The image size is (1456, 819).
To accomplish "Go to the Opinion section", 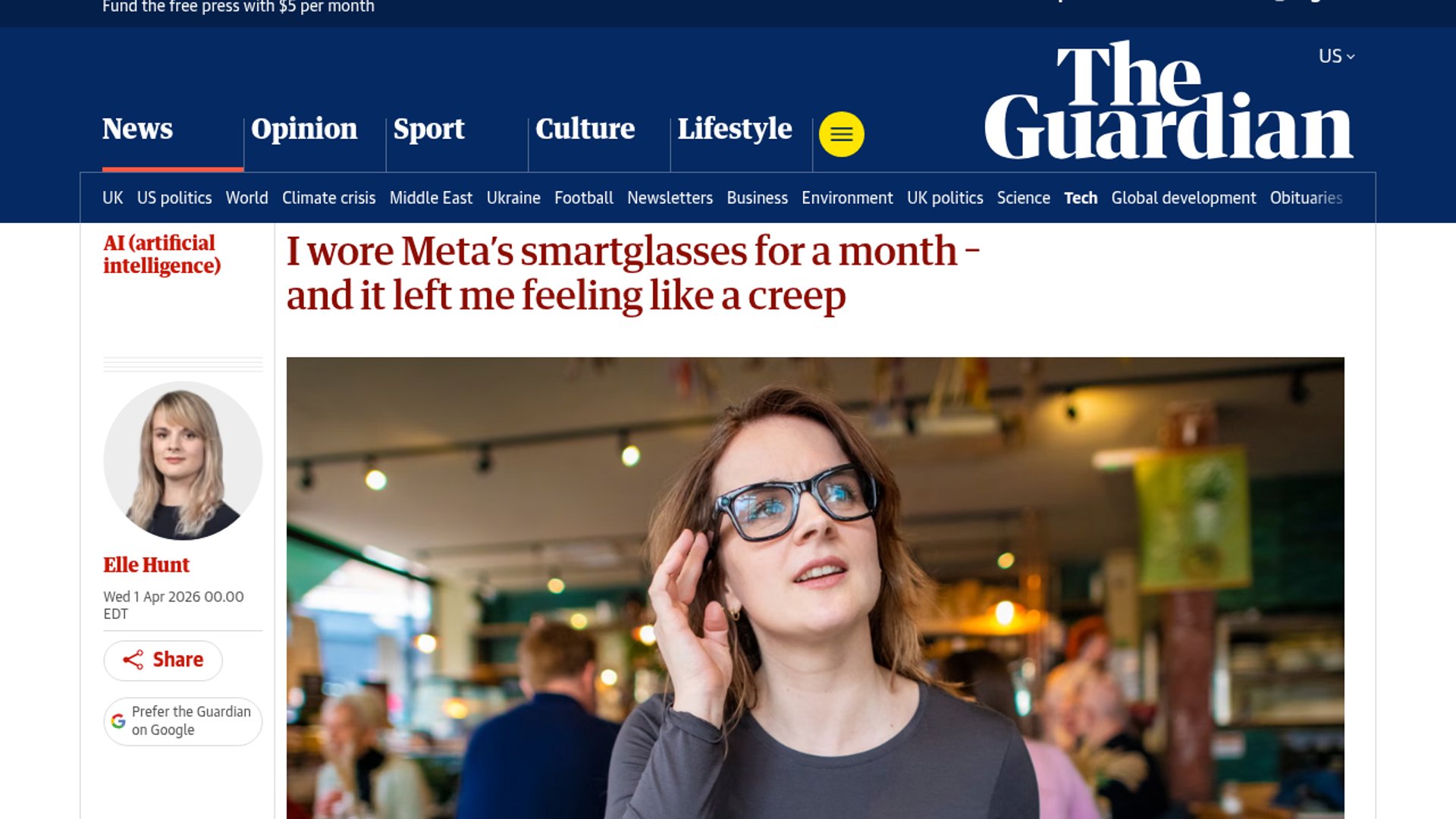I will pos(304,129).
